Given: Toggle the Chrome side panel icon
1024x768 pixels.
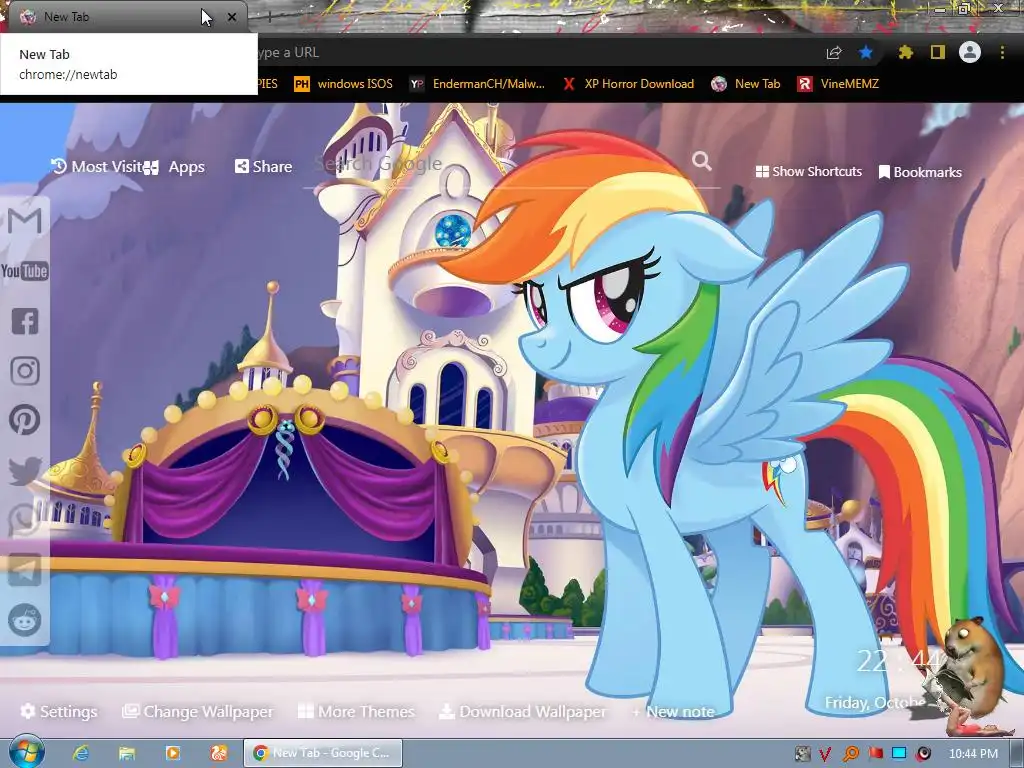Looking at the screenshot, I should (x=938, y=52).
